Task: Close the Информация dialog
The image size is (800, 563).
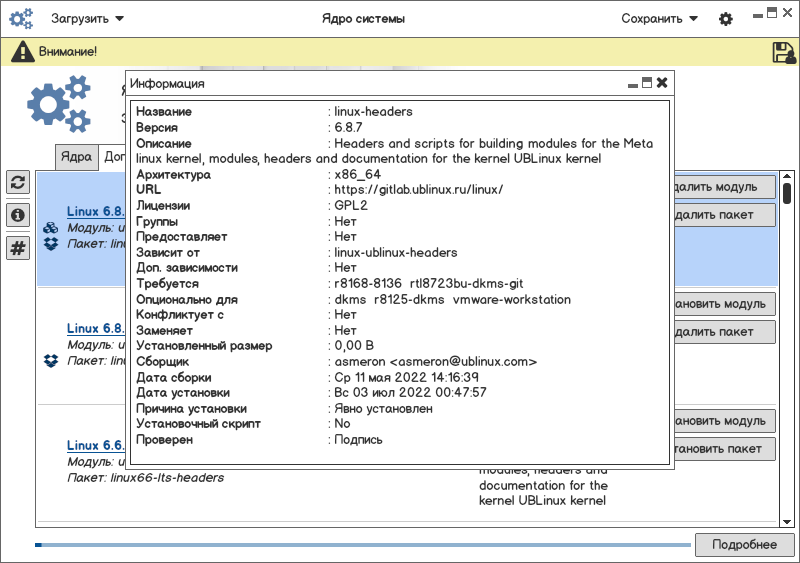Action: (662, 83)
